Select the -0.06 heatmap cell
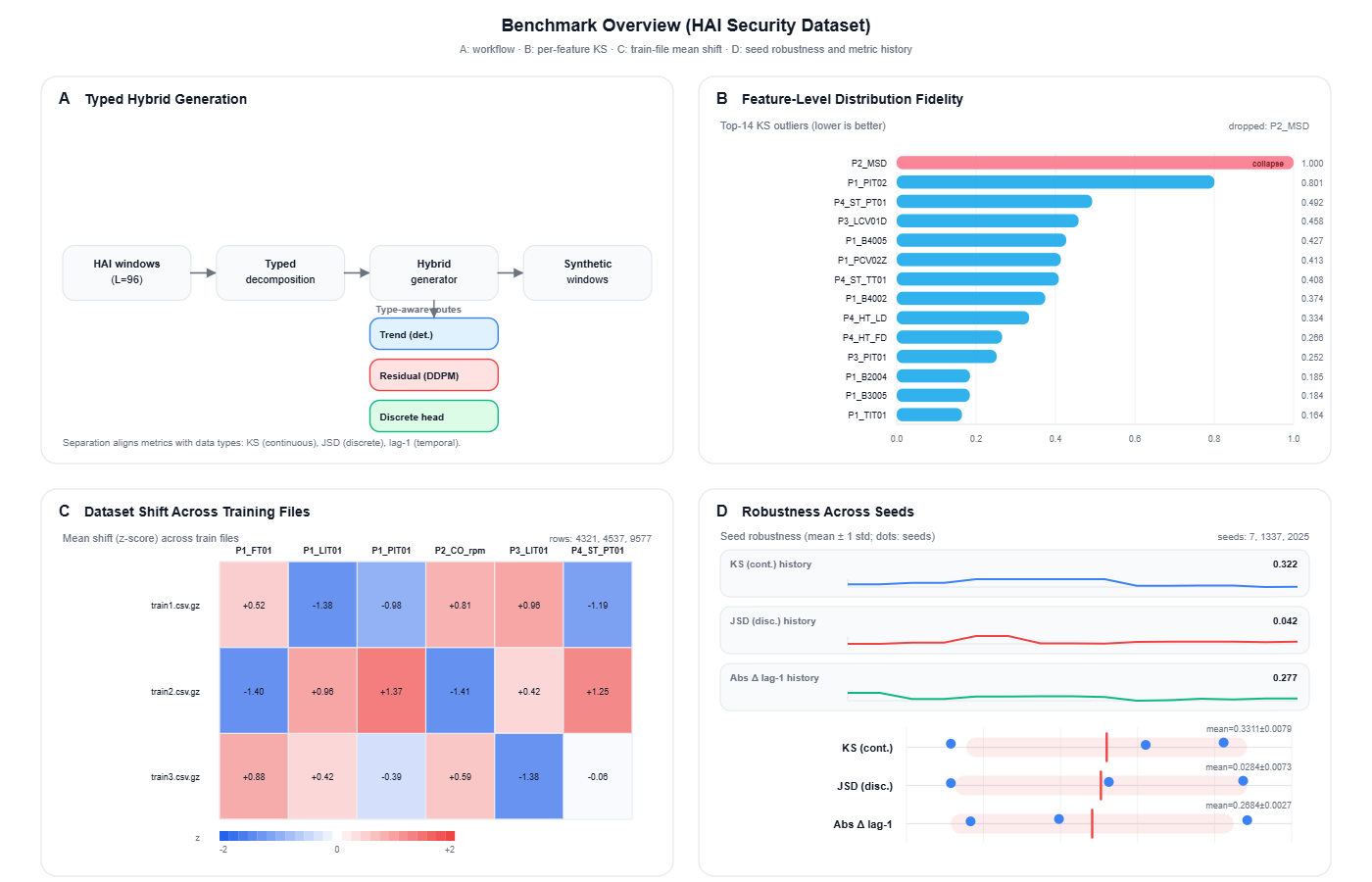Image resolution: width=1372 pixels, height=882 pixels. coord(598,776)
